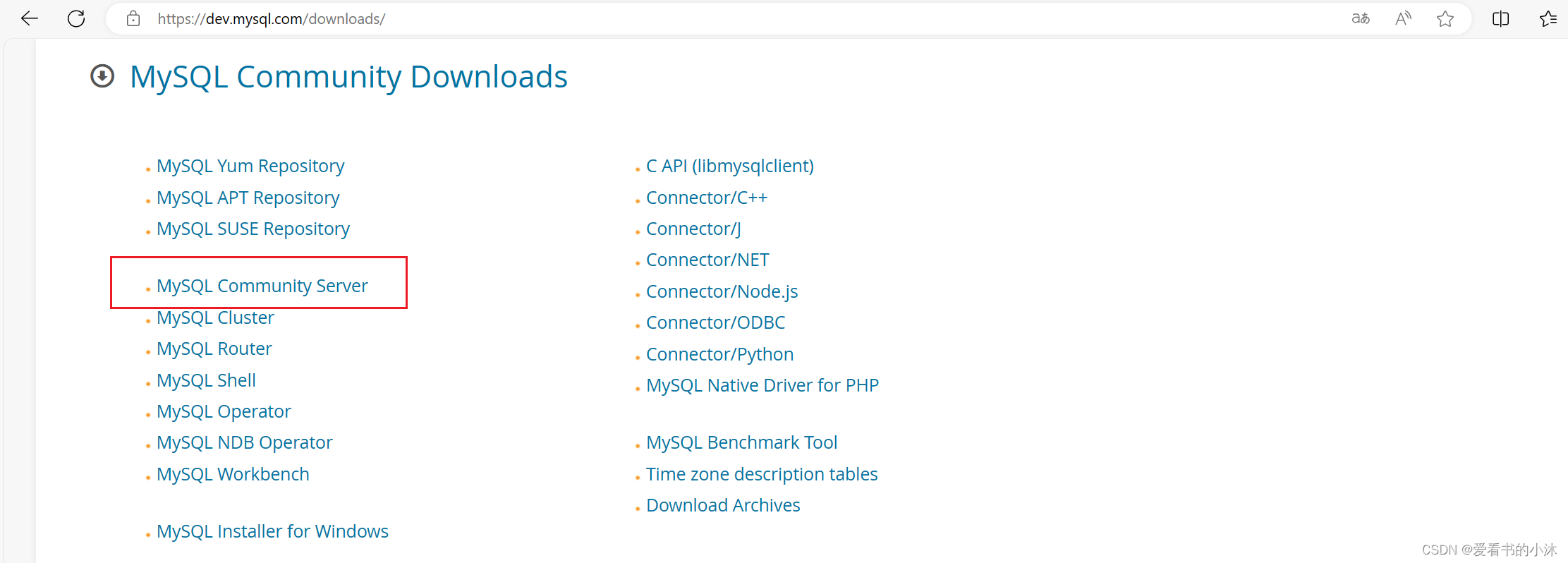
Task: Open MySQL Yum Repository link
Action: (250, 166)
